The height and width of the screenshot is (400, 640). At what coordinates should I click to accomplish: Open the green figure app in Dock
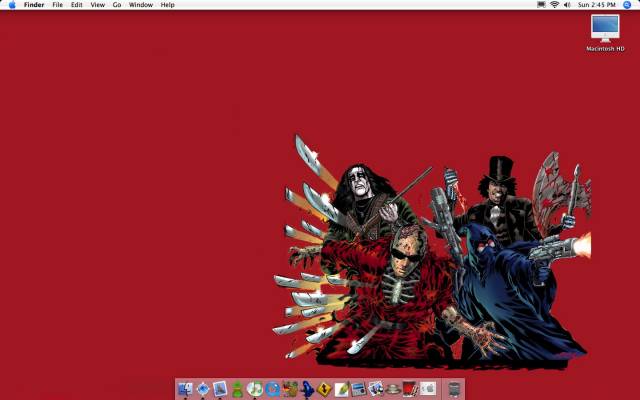237,389
